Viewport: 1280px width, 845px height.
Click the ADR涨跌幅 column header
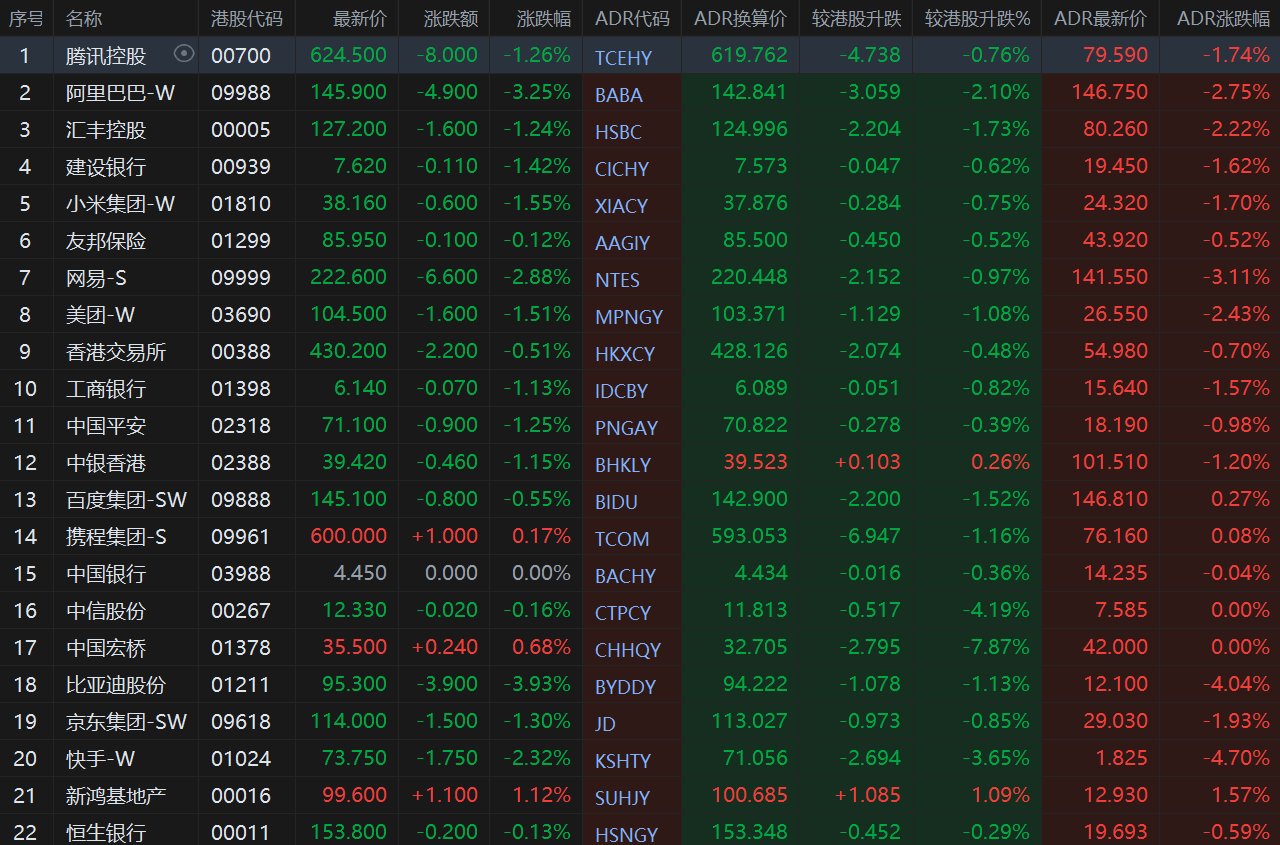pos(1223,19)
